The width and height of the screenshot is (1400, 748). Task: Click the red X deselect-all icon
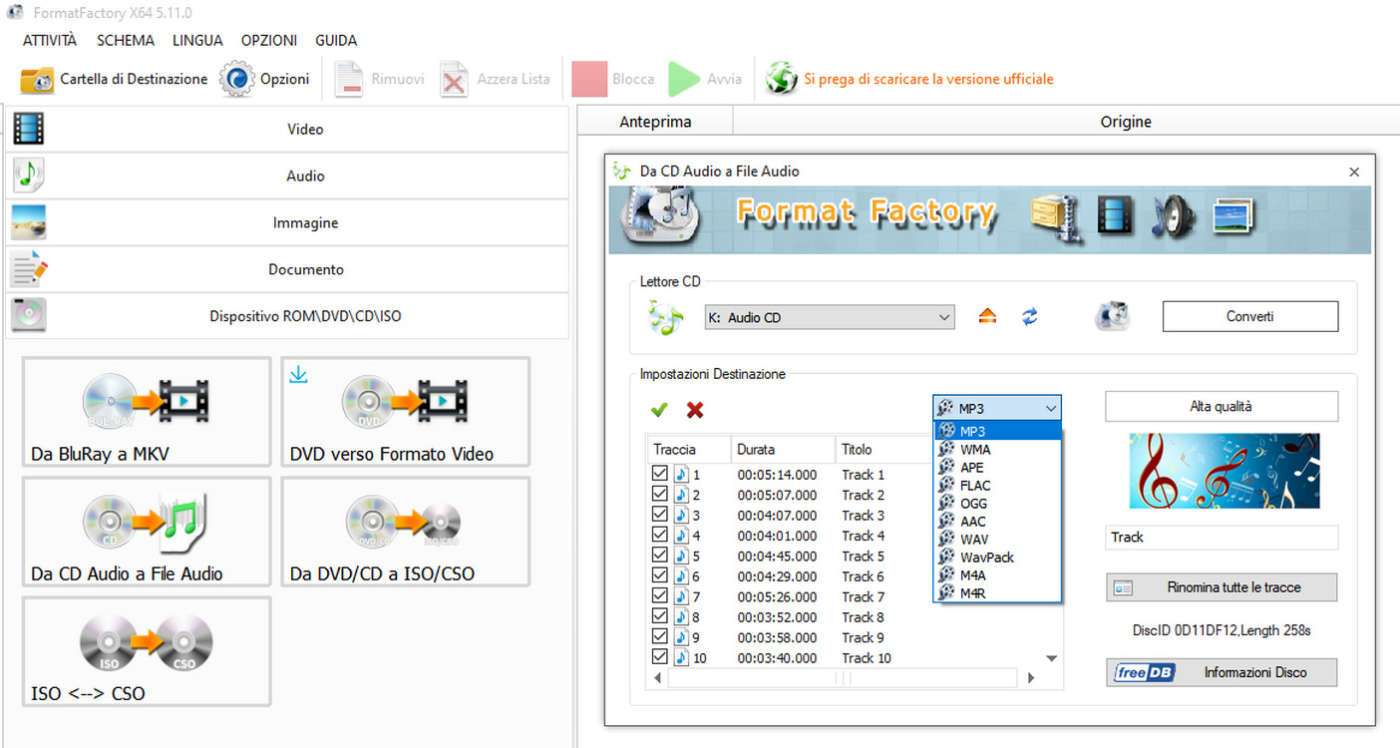(695, 409)
